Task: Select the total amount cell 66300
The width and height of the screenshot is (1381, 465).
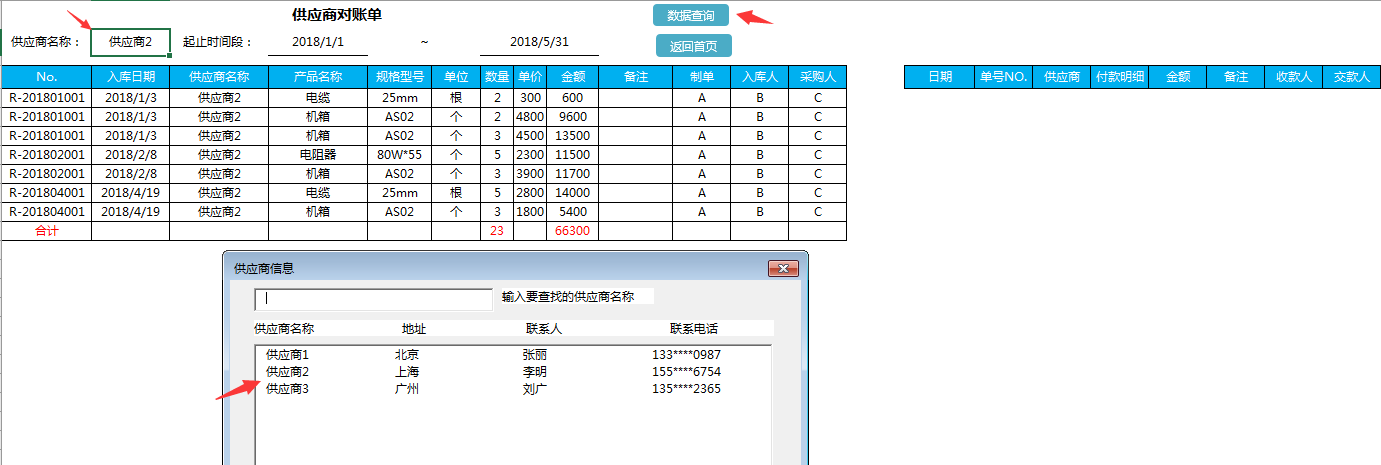Action: [573, 231]
